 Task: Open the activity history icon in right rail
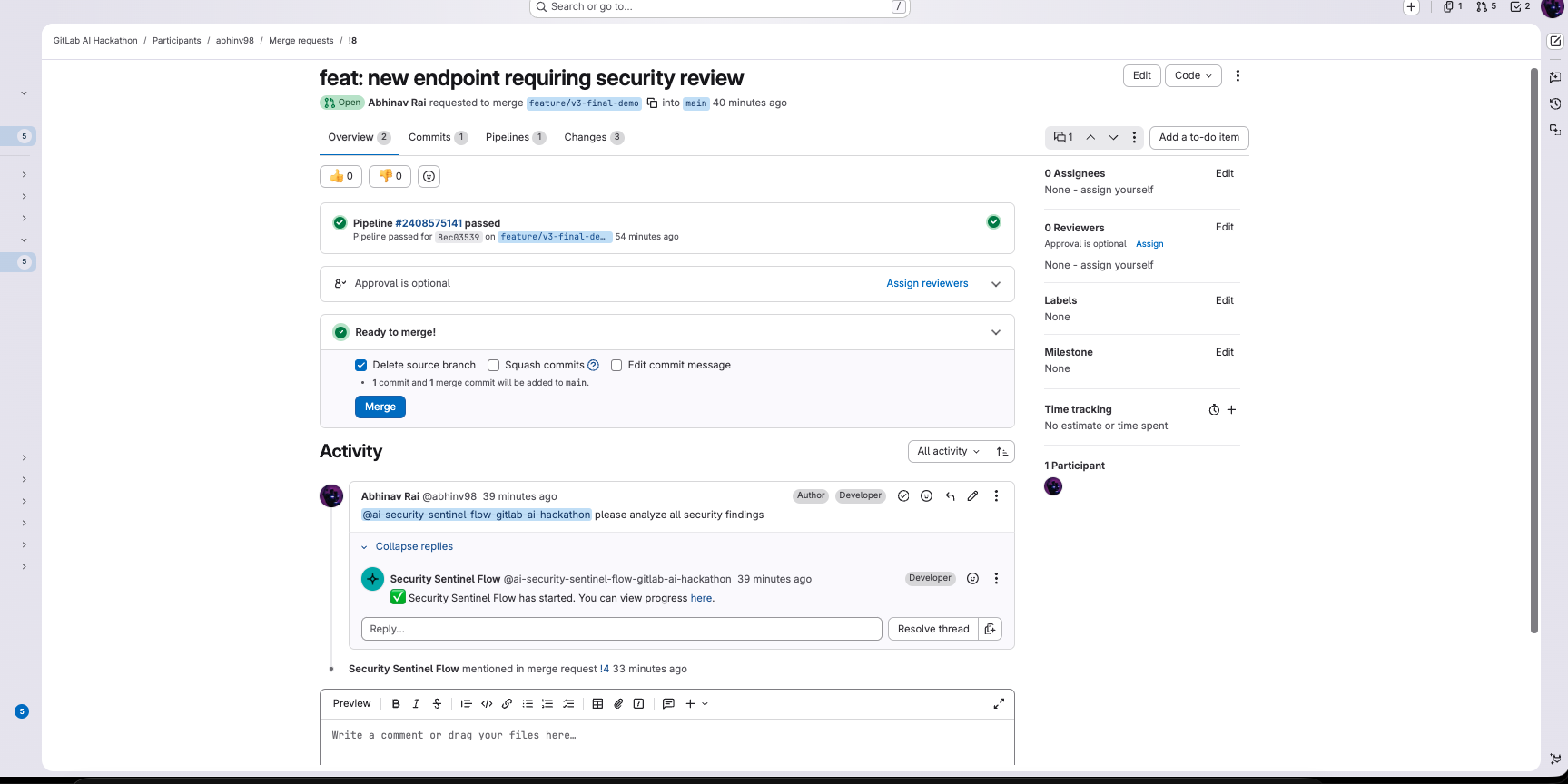point(1555,103)
